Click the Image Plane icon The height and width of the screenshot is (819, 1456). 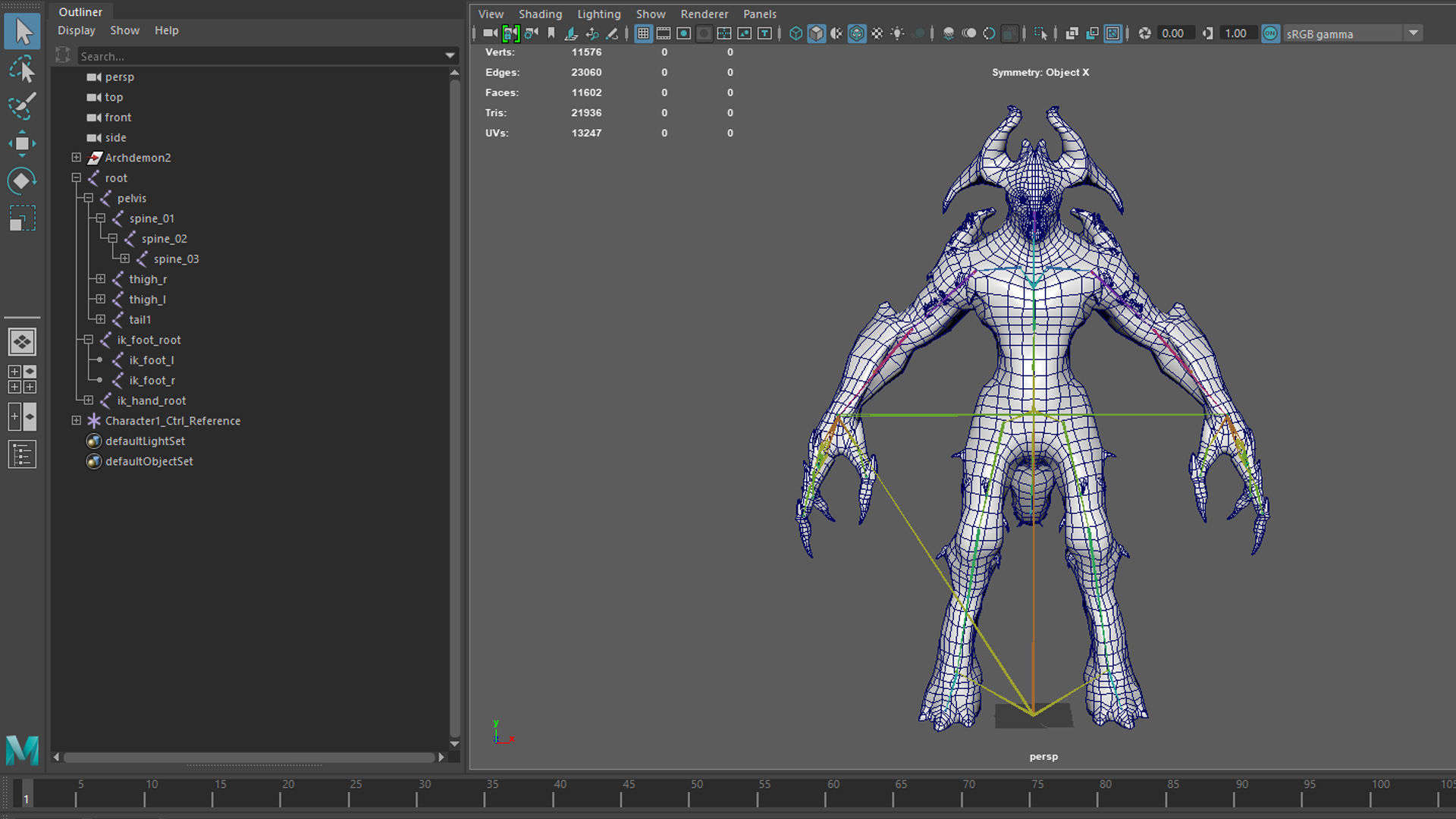(571, 33)
